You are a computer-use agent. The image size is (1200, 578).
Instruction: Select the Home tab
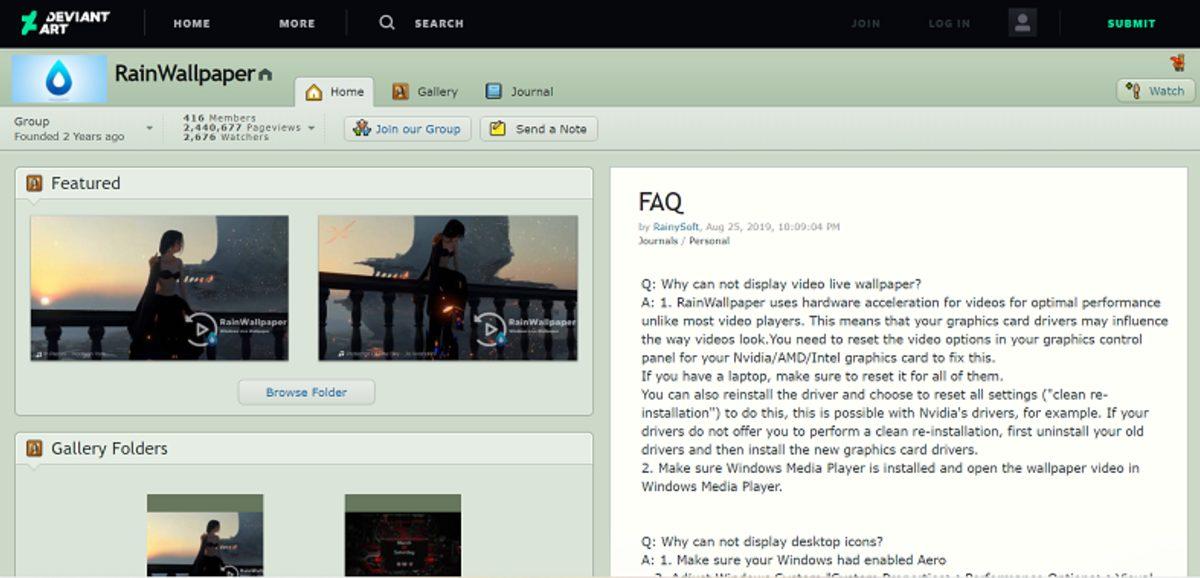tap(335, 92)
